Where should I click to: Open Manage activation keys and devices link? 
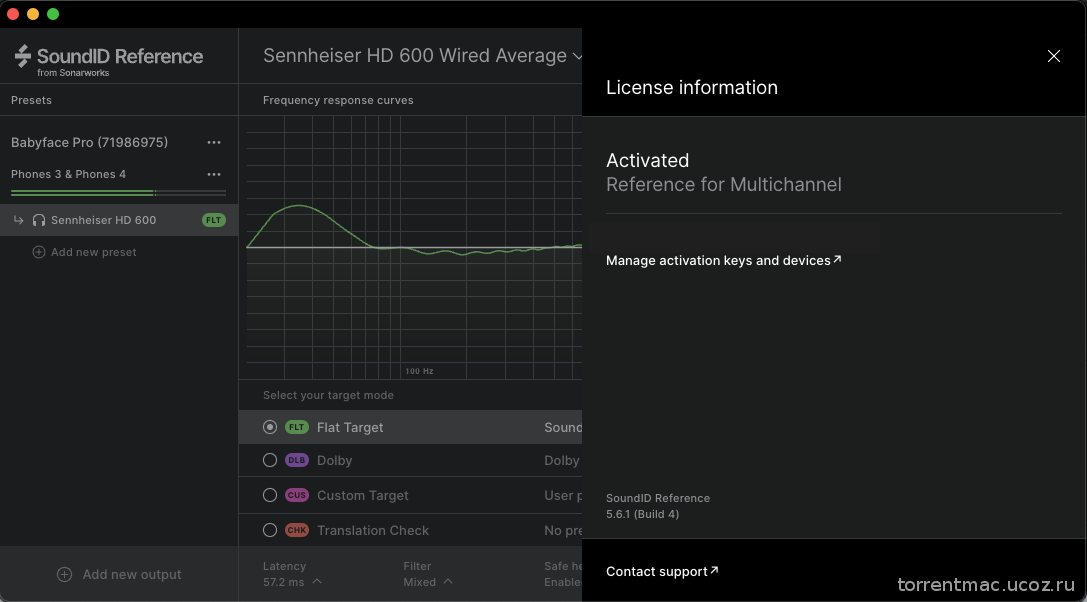pyautogui.click(x=724, y=260)
